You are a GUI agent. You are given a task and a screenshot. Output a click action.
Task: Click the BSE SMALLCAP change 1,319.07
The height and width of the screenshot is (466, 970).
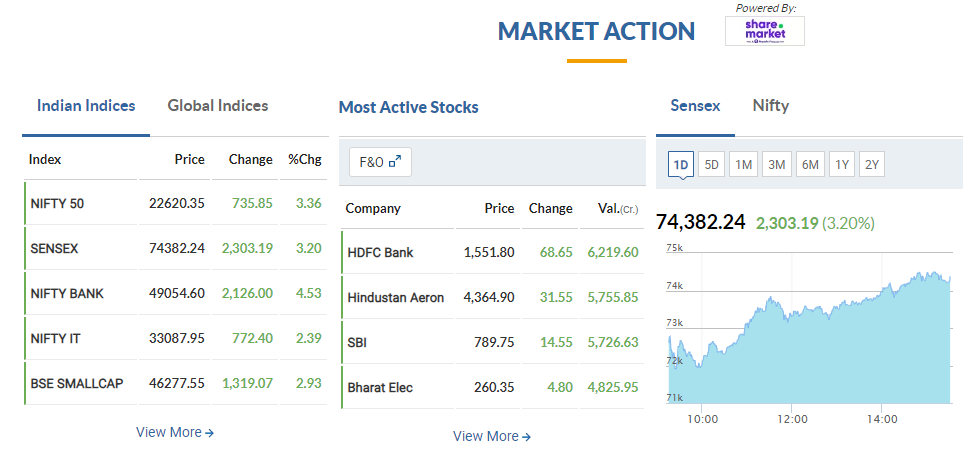[x=247, y=384]
